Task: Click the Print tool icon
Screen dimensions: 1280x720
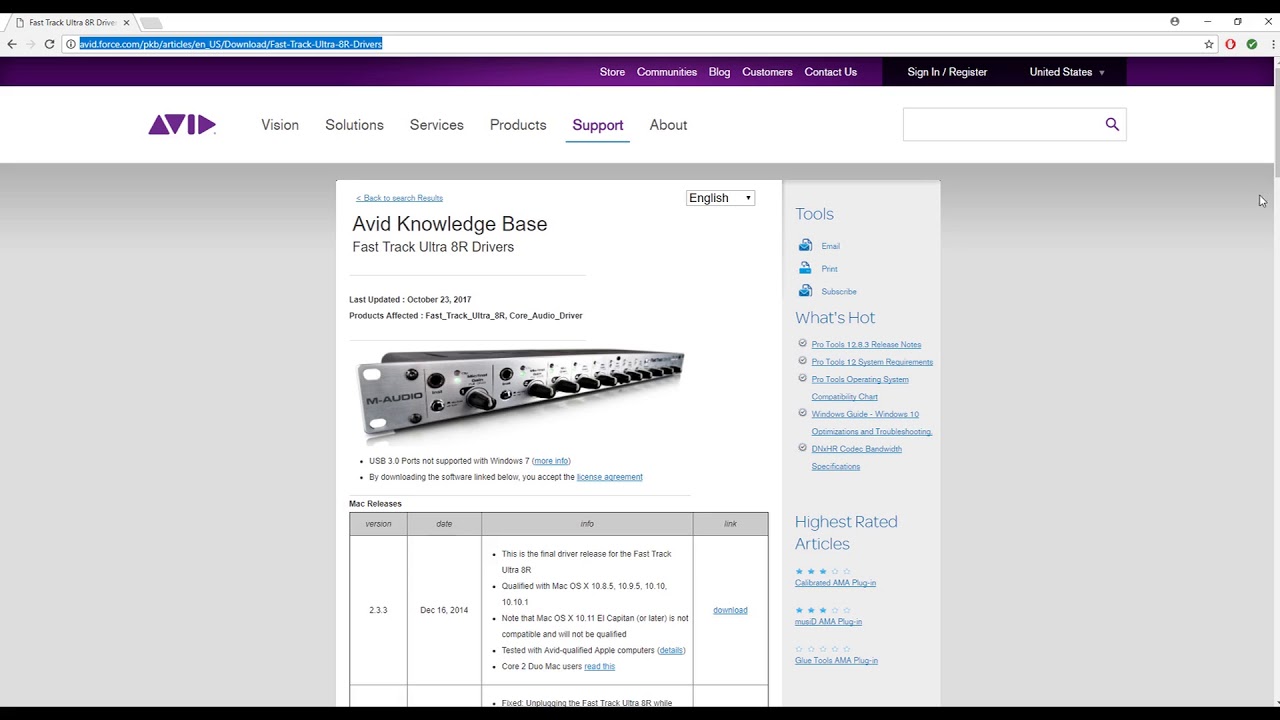Action: pos(805,268)
